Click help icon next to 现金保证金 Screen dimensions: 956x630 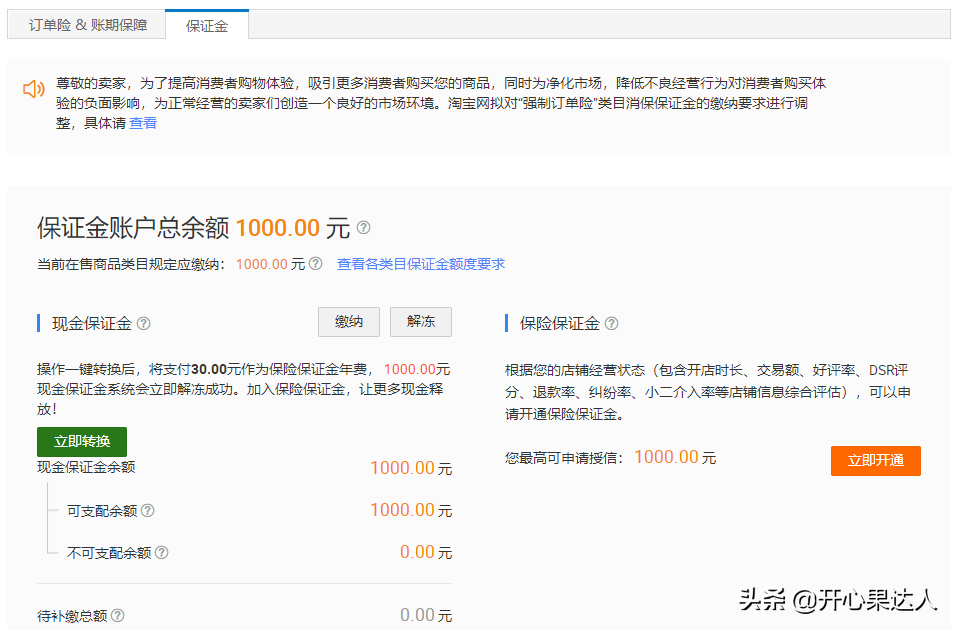tap(143, 323)
